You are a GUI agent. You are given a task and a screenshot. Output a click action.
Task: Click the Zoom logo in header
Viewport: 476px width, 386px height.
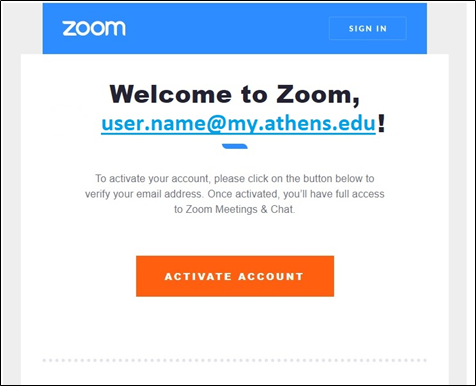(94, 28)
